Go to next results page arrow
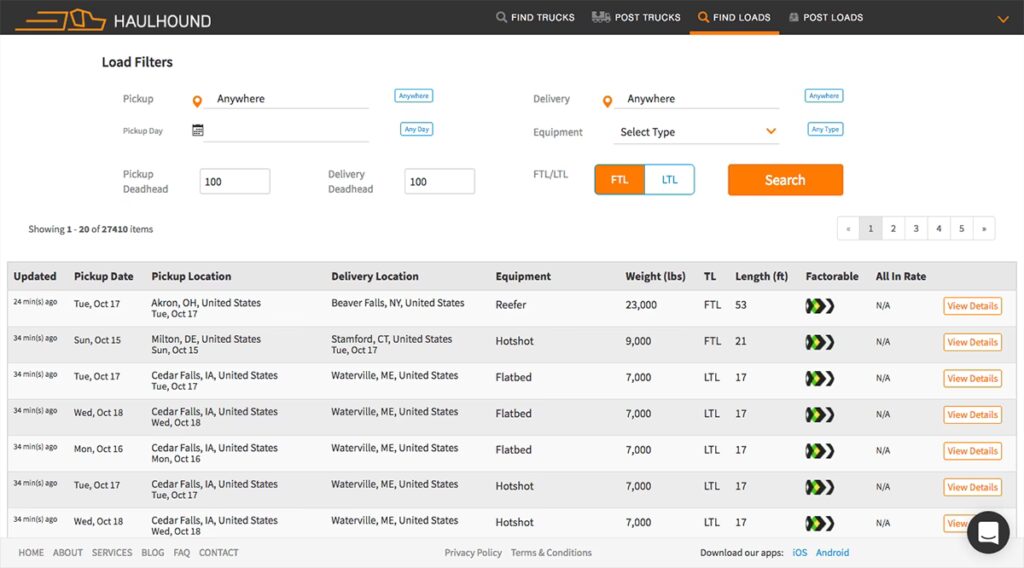 pyautogui.click(x=984, y=229)
